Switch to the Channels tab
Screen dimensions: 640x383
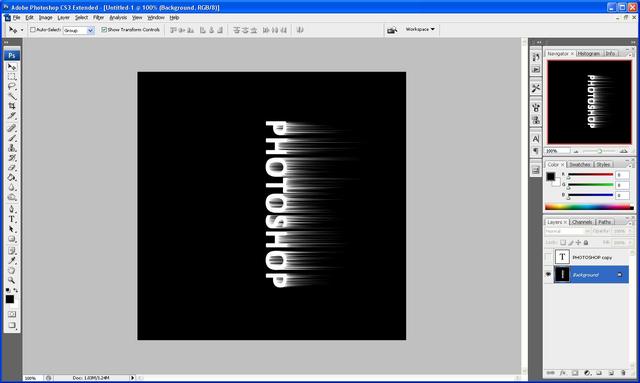(582, 222)
